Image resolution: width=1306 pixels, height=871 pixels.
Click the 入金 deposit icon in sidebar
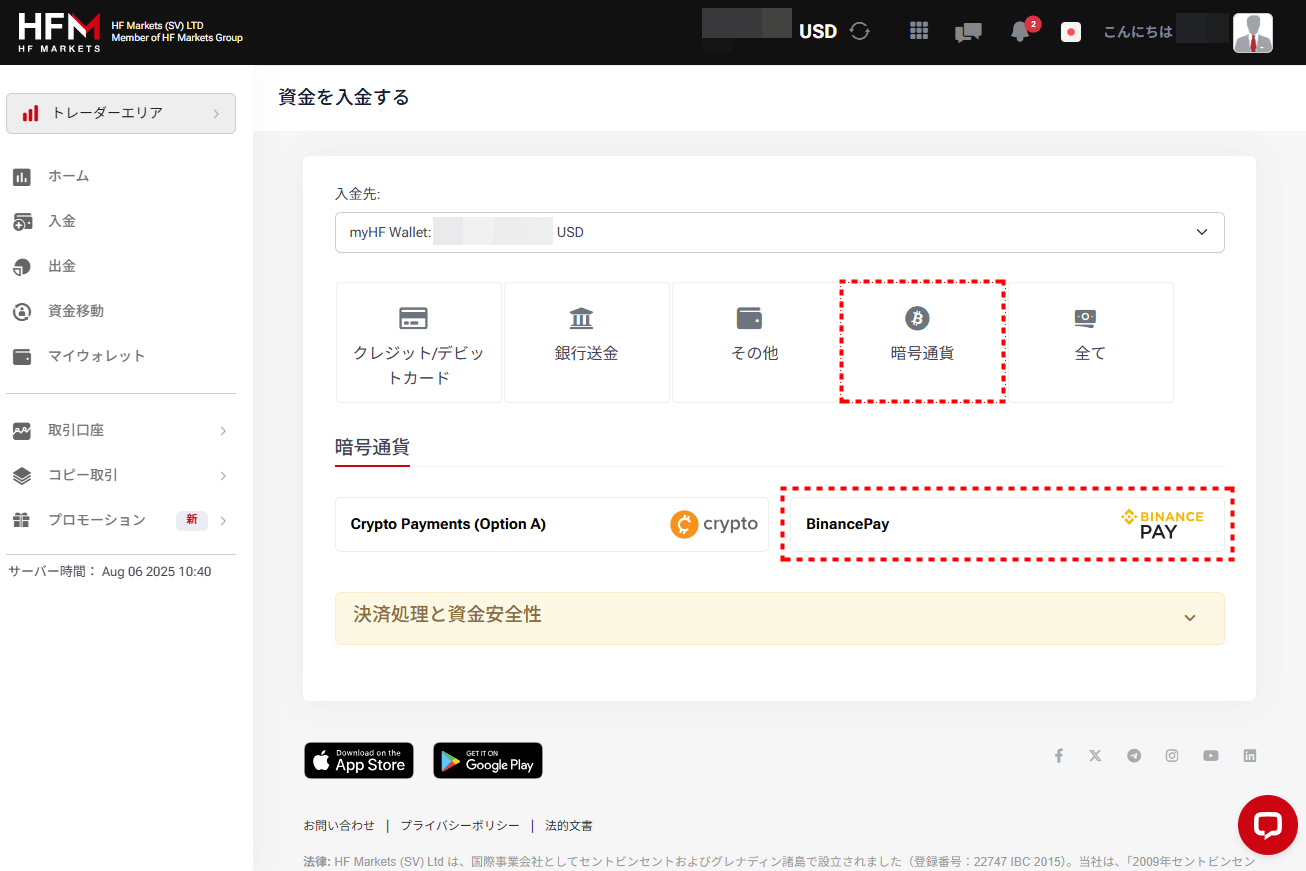click(x=22, y=222)
